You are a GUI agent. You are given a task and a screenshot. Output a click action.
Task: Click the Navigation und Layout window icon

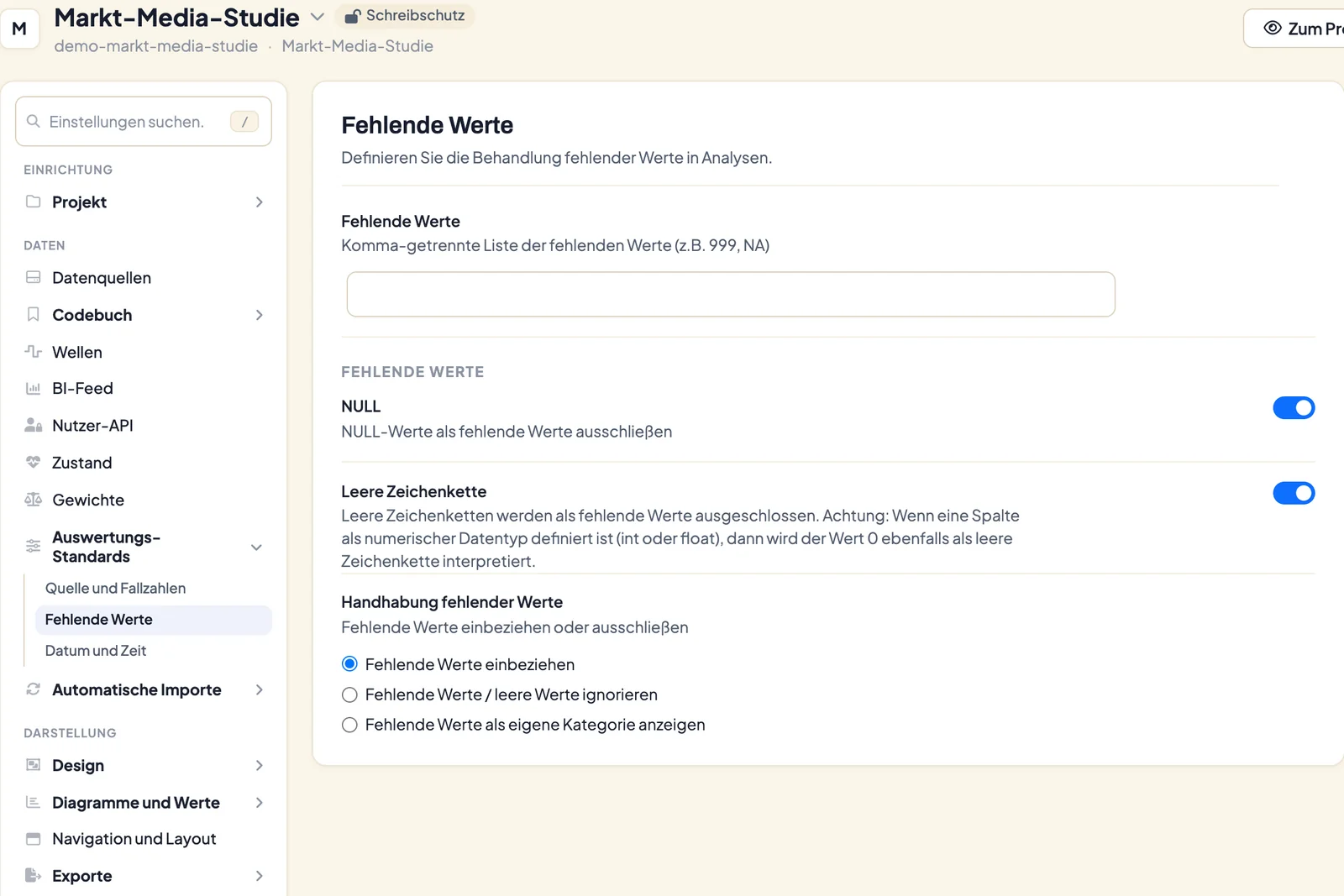(34, 839)
